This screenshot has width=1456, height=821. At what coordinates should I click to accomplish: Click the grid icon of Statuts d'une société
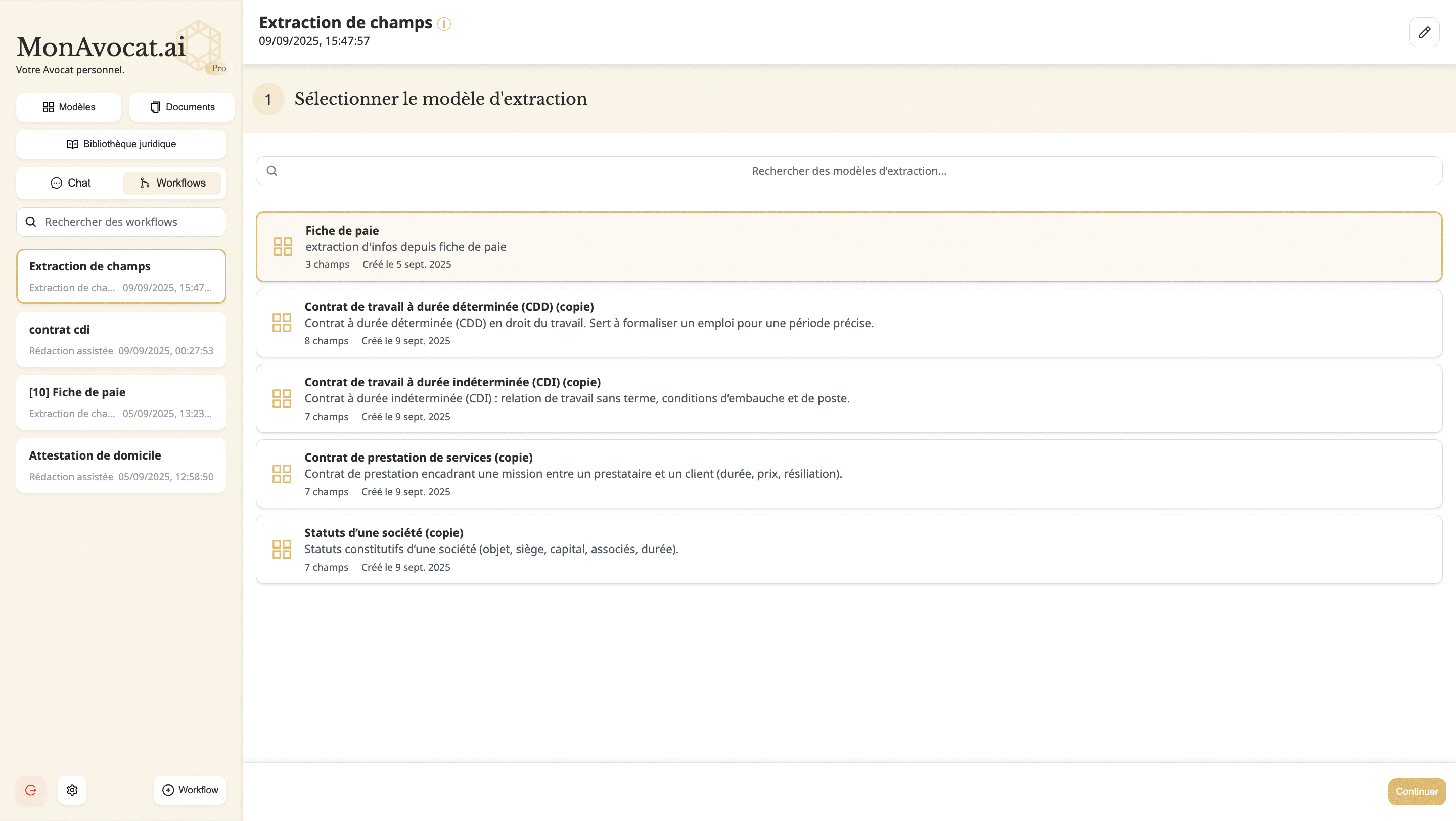point(282,549)
